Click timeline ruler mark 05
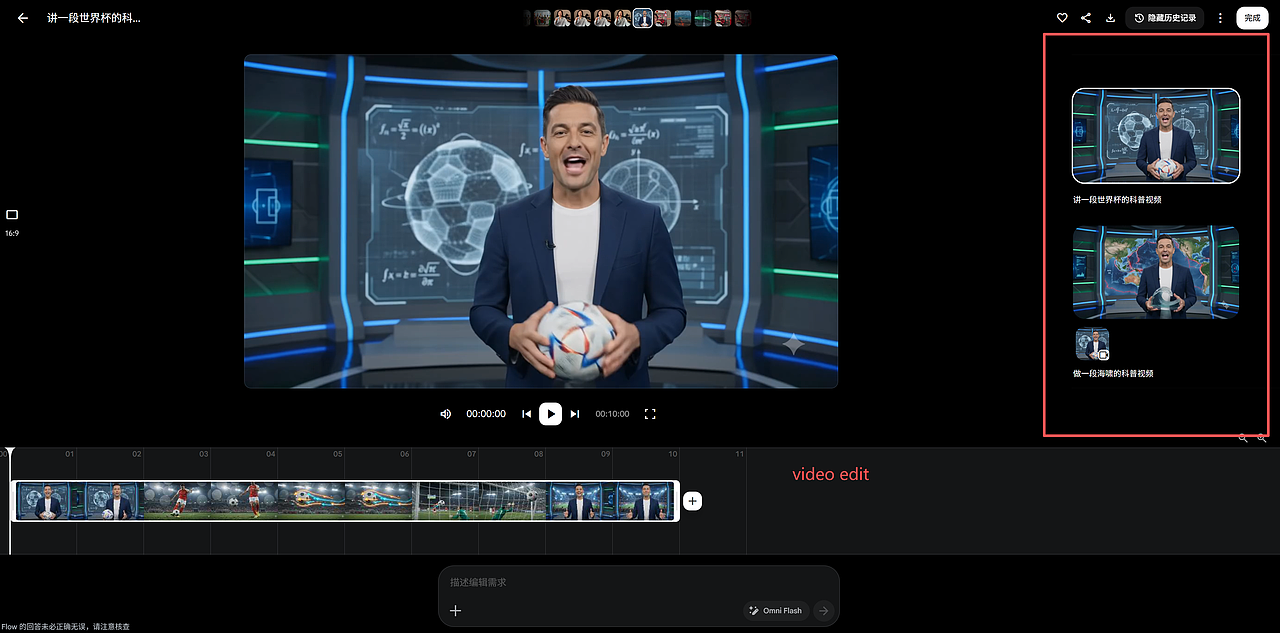 (338, 454)
